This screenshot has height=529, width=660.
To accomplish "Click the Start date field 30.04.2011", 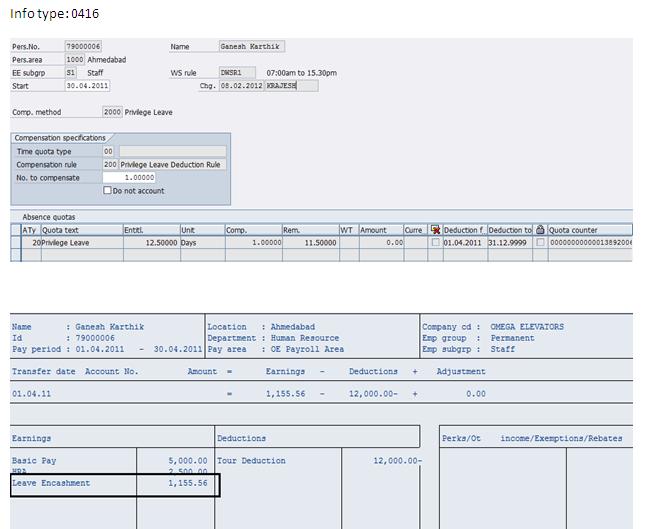I will click(x=87, y=86).
